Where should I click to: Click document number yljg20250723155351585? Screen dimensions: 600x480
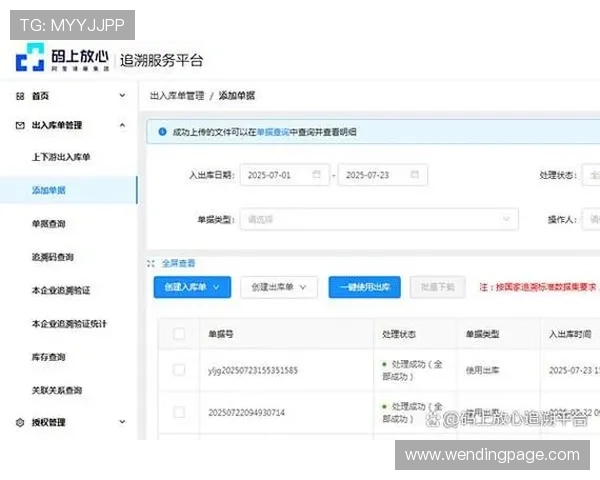pyautogui.click(x=253, y=371)
